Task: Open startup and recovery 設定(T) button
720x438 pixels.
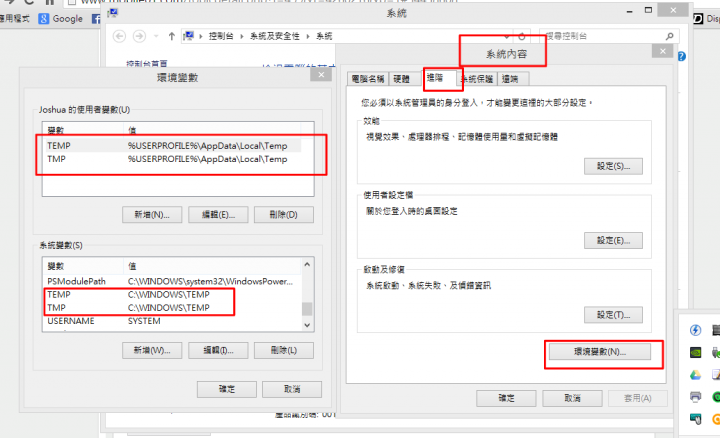Action: coord(613,315)
